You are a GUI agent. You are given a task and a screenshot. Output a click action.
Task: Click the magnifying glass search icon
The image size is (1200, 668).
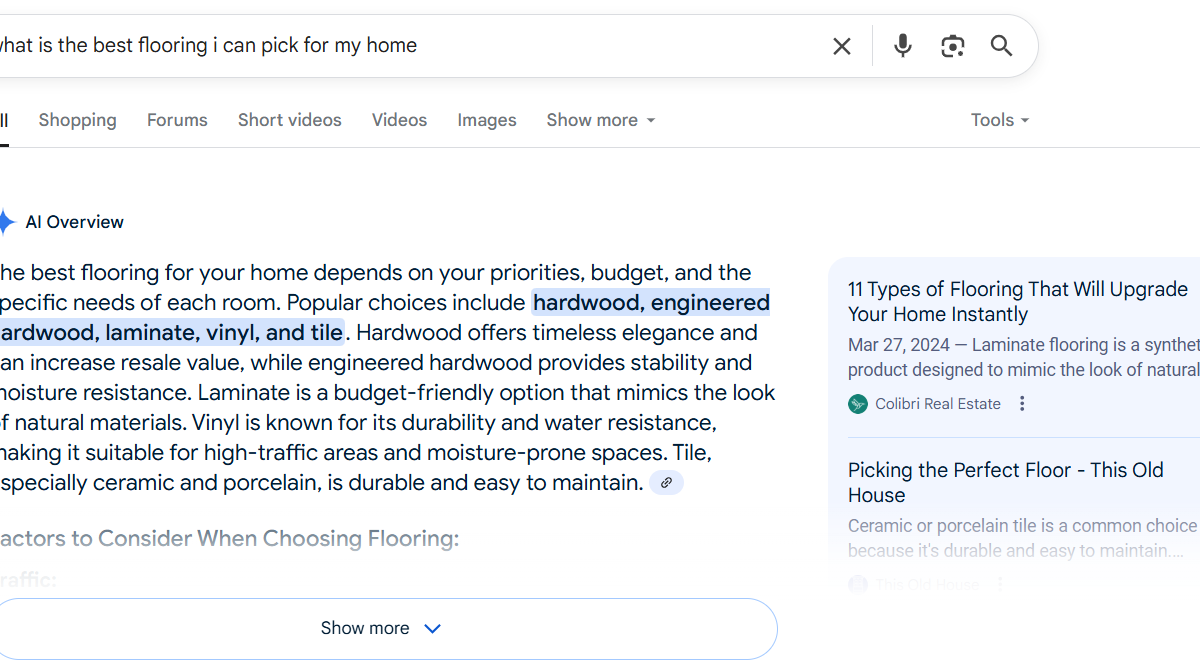tap(1002, 46)
